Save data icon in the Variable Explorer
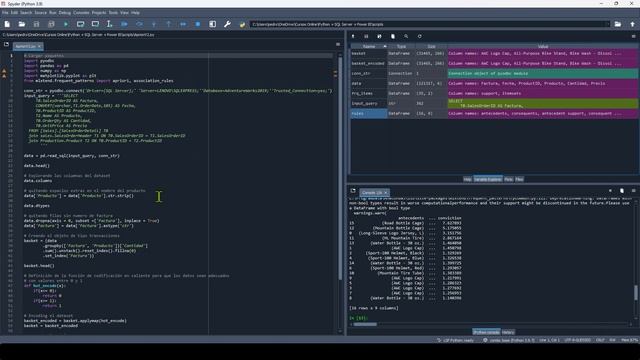Viewport: 640px width, 360px height. coord(366,36)
